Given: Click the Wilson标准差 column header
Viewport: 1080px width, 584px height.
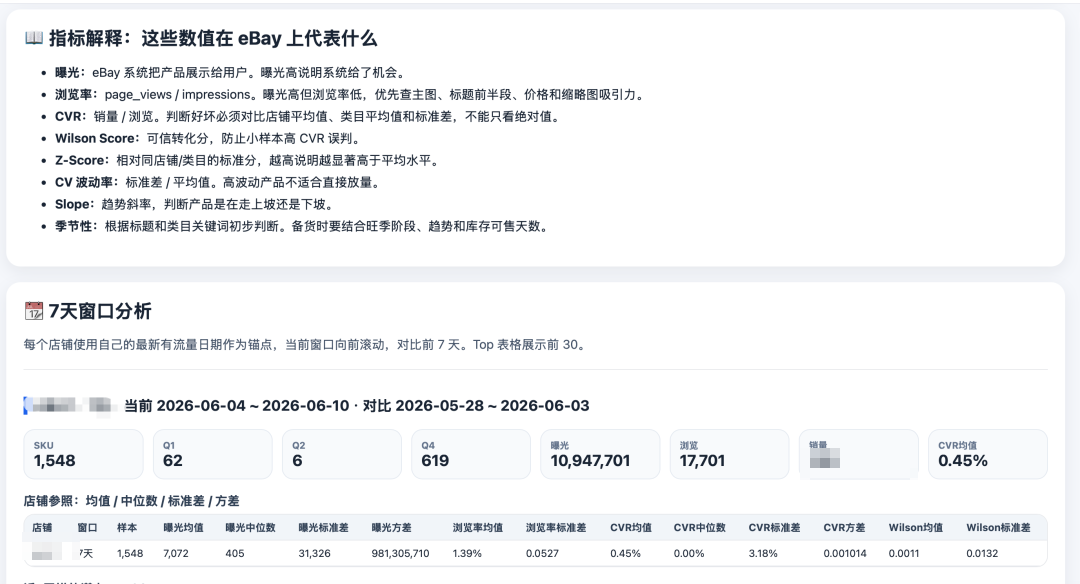Looking at the screenshot, I should [x=998, y=528].
